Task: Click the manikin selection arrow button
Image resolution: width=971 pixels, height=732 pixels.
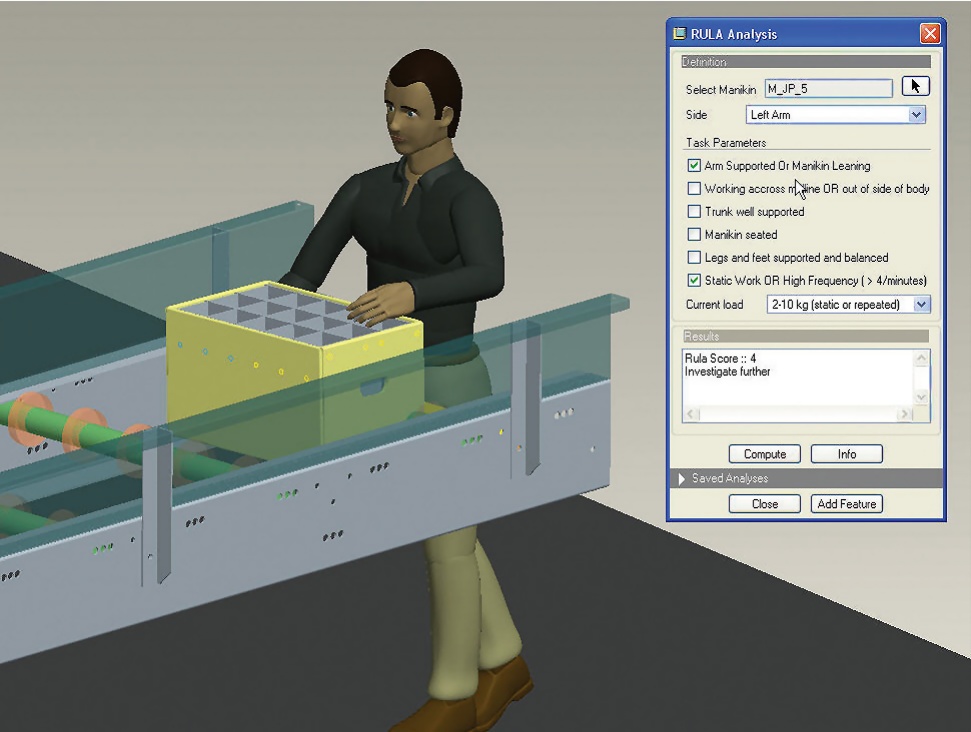Action: point(915,87)
